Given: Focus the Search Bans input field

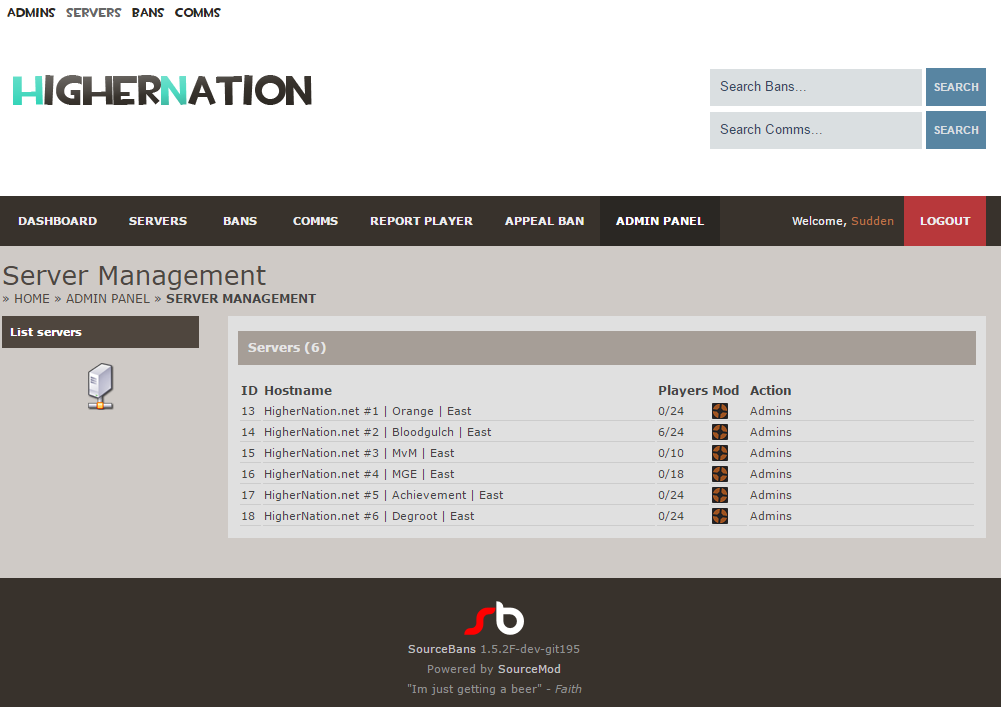Looking at the screenshot, I should 816,87.
